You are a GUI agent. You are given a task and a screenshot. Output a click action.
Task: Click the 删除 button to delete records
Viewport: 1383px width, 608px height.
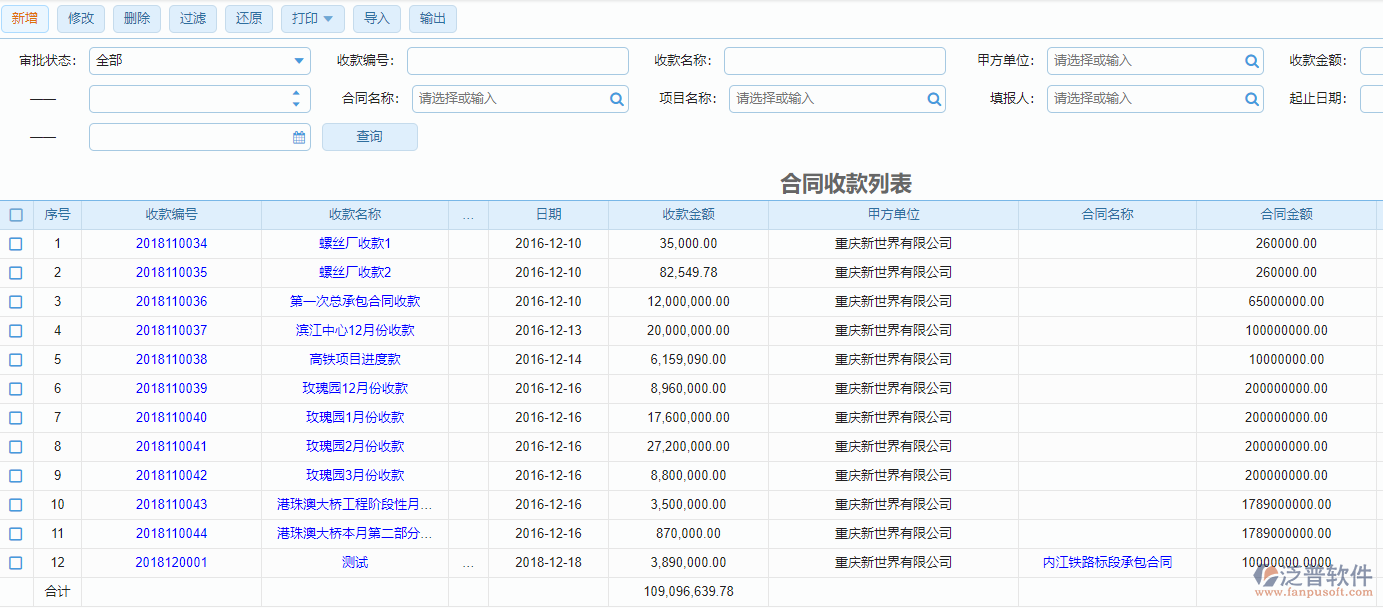[x=136, y=18]
